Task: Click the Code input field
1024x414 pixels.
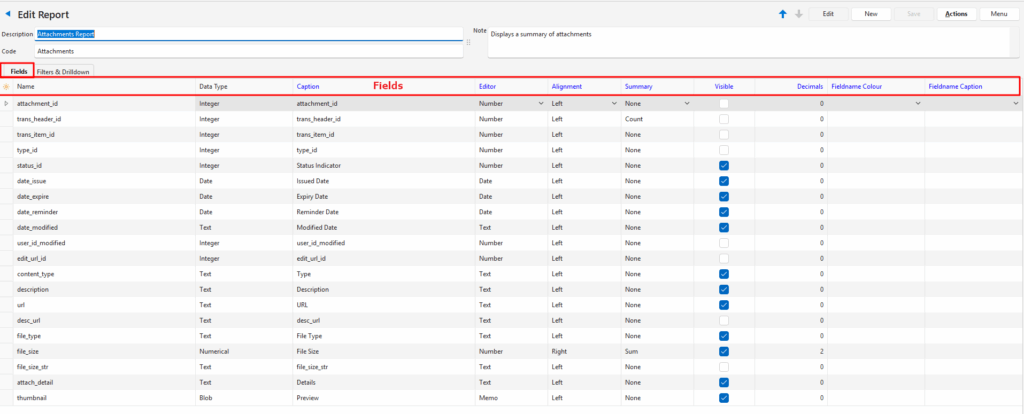Action: (250, 50)
